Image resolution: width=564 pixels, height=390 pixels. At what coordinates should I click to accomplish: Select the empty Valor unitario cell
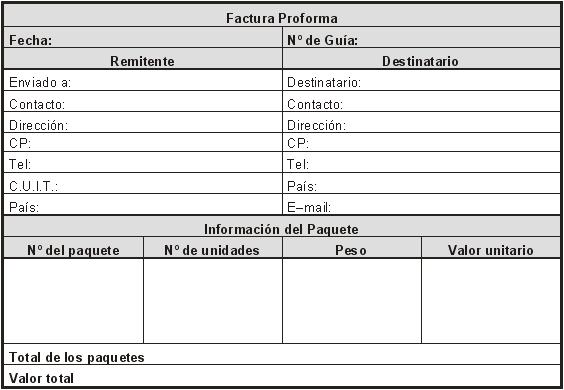(491, 301)
